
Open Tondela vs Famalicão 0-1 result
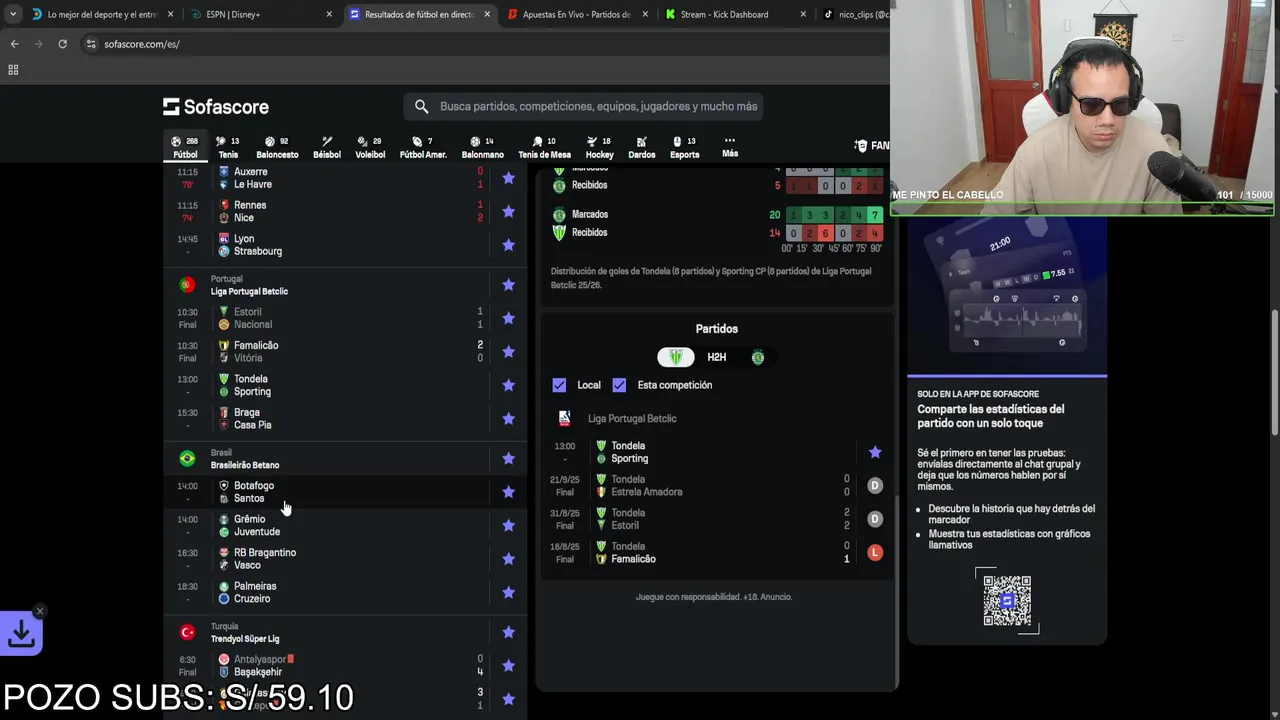pyautogui.click(x=717, y=553)
